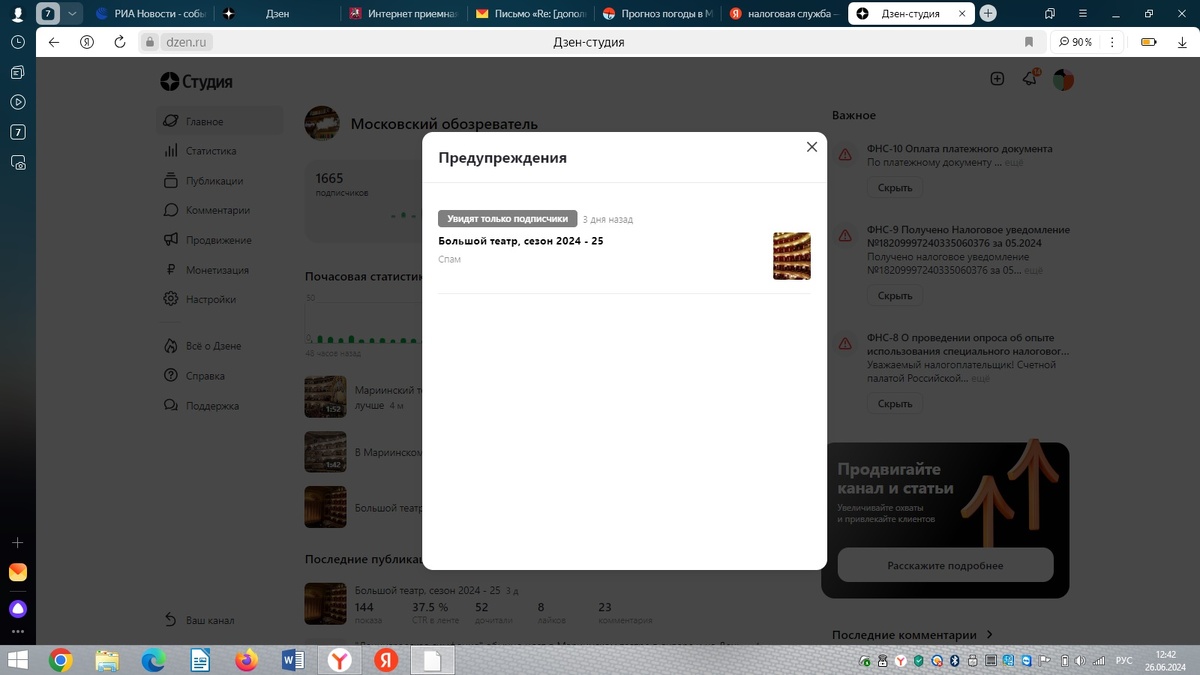Open the Большой театр post thumbnail in the dialog
The image size is (1200, 675).
[x=792, y=256]
